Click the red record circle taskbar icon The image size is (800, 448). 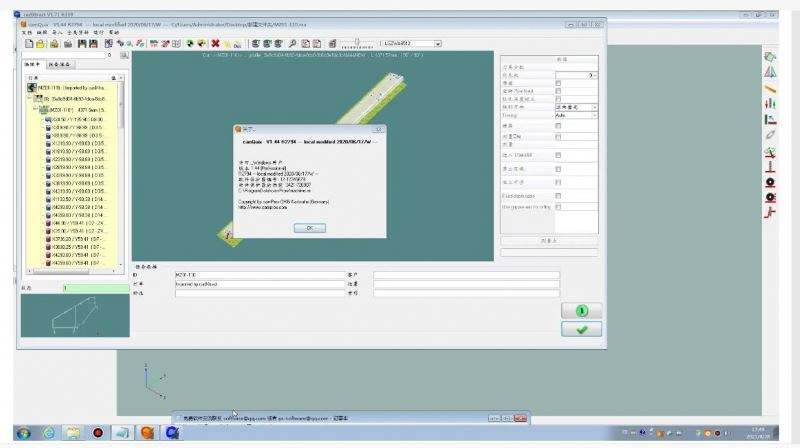(x=98, y=433)
